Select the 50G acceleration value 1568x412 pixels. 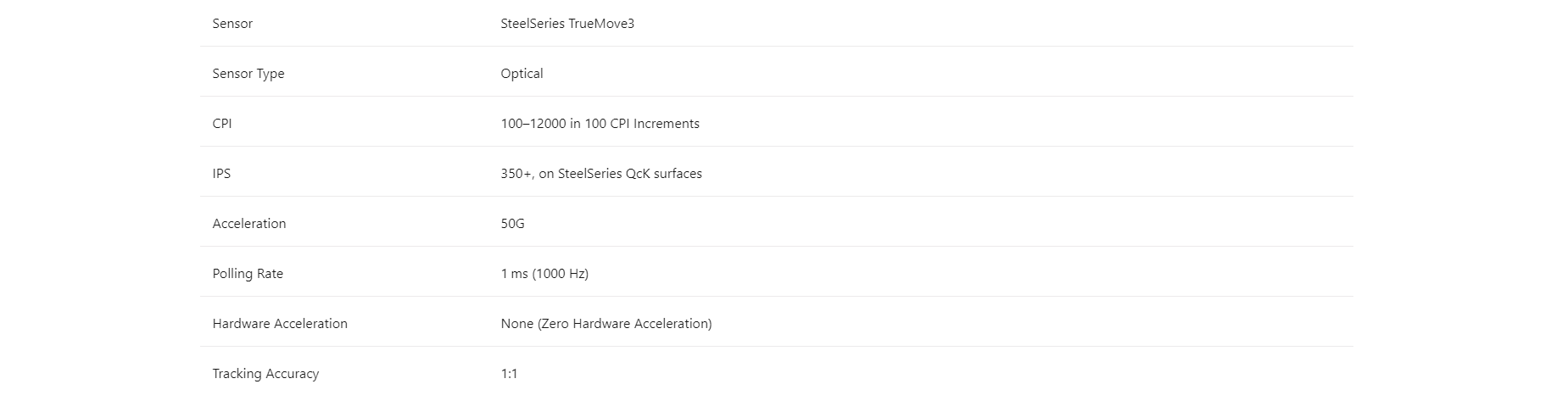click(x=512, y=224)
